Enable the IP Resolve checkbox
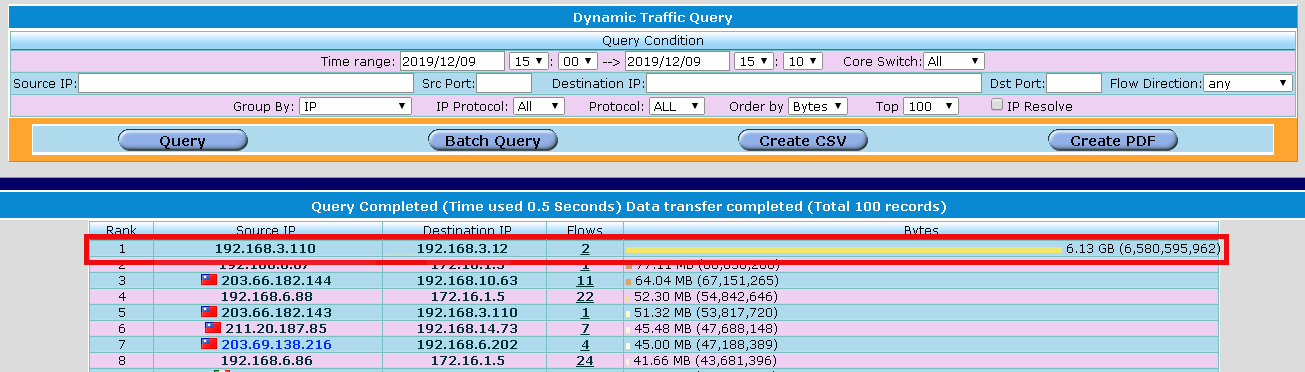Viewport: 1305px width, 372px height. 997,105
